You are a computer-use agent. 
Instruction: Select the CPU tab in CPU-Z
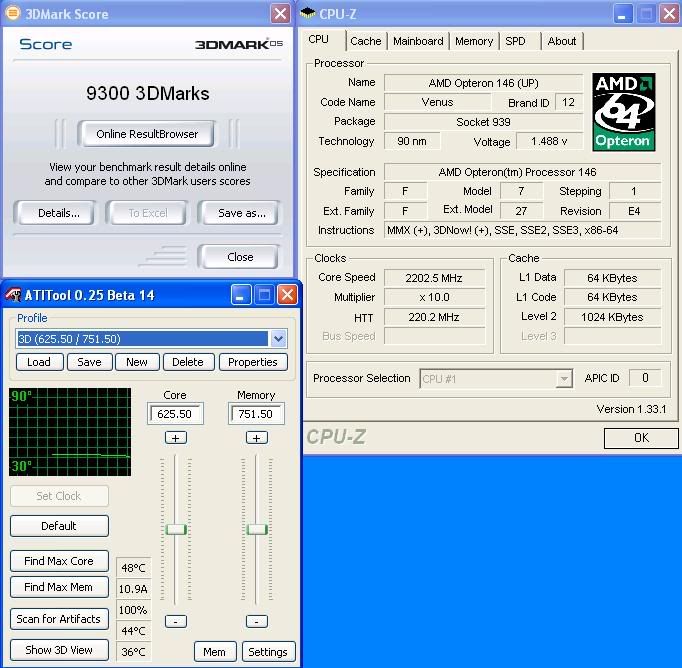pos(318,40)
